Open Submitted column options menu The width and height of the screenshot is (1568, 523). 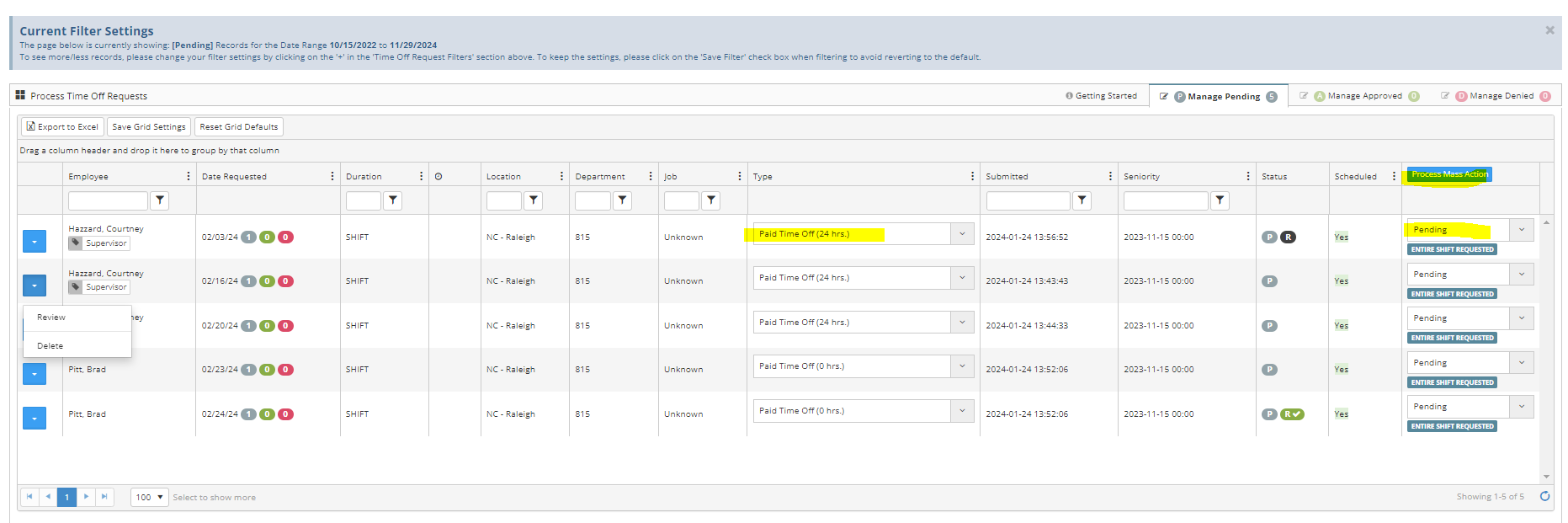coord(1110,176)
